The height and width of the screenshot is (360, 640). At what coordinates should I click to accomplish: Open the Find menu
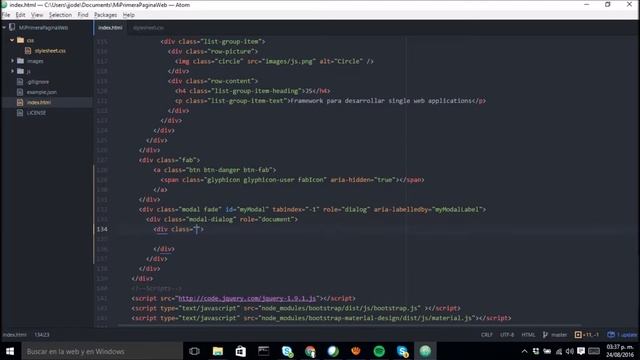(83, 15)
